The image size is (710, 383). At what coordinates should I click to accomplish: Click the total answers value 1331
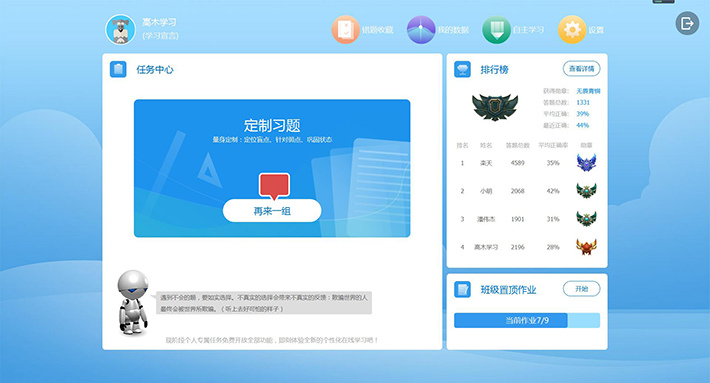(583, 102)
